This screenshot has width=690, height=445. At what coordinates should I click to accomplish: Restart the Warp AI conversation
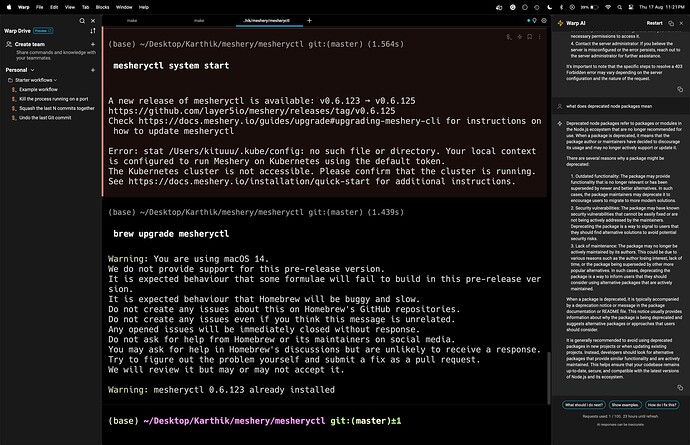pyautogui.click(x=654, y=23)
